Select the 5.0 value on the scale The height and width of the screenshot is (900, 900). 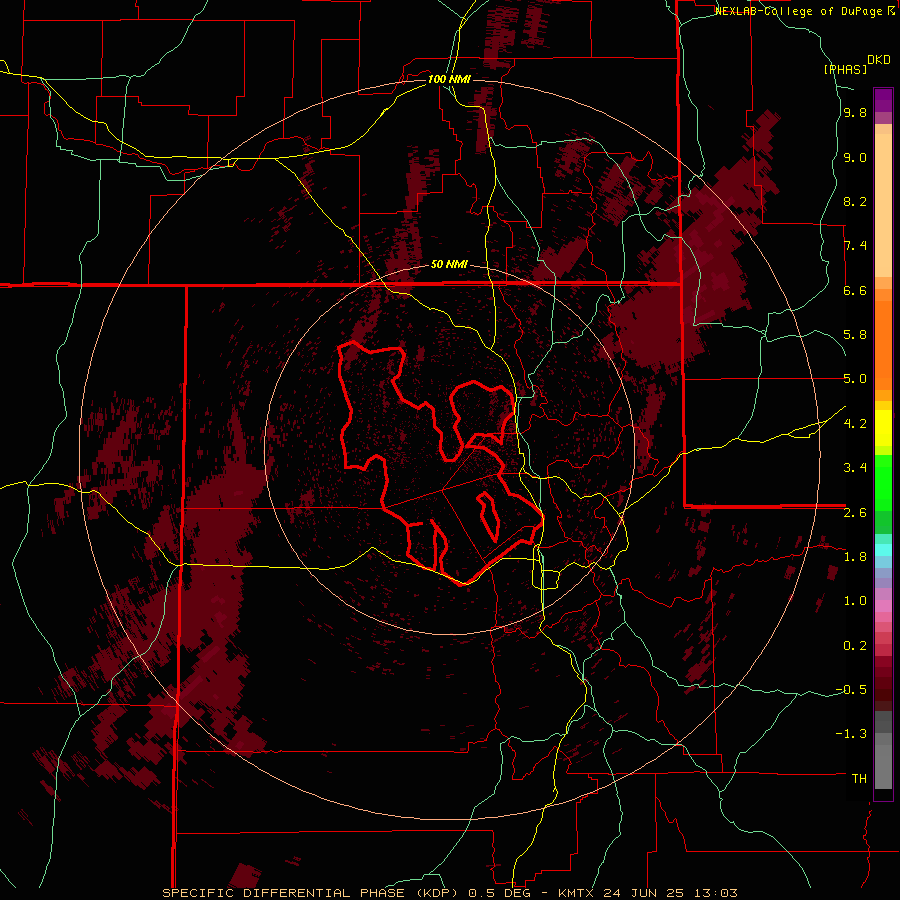pos(855,379)
